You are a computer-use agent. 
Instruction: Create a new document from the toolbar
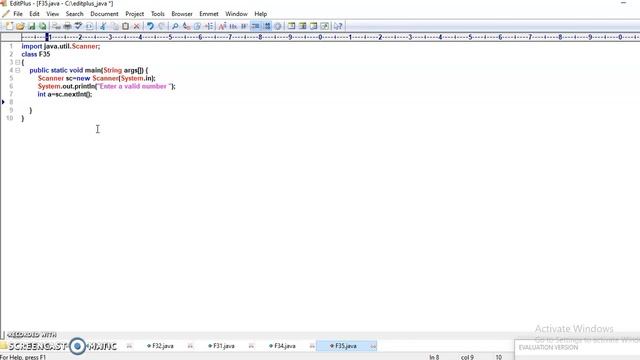pyautogui.click(x=9, y=26)
